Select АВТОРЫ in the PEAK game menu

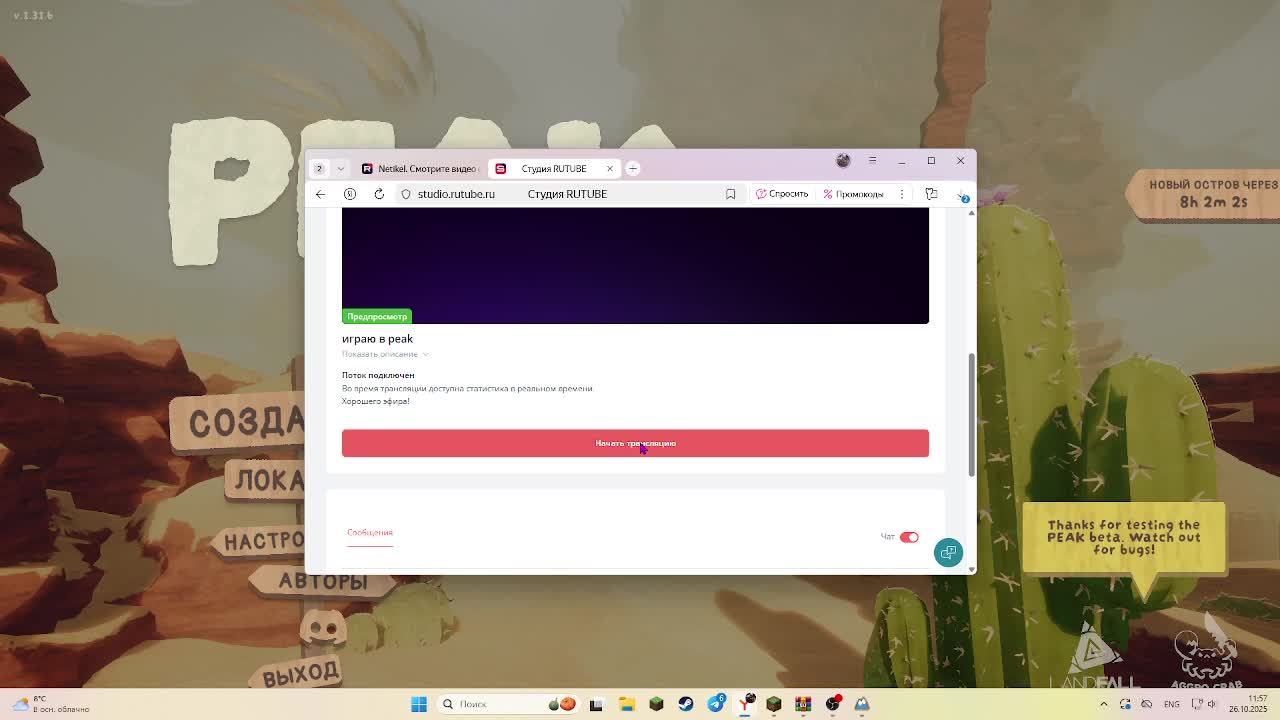pyautogui.click(x=323, y=581)
